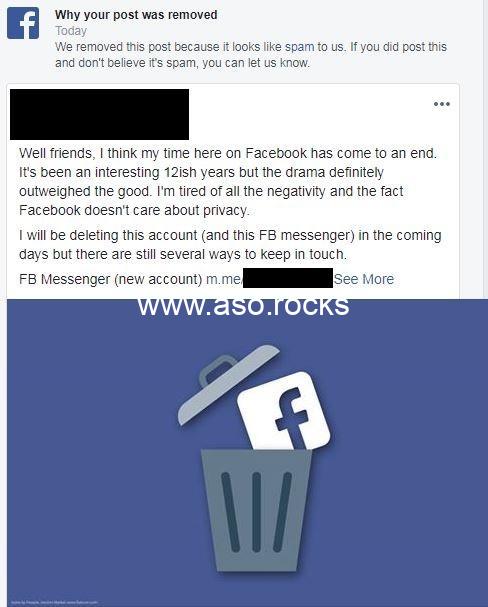Click the trash can lid graphic
The image size is (488, 607).
(228, 385)
